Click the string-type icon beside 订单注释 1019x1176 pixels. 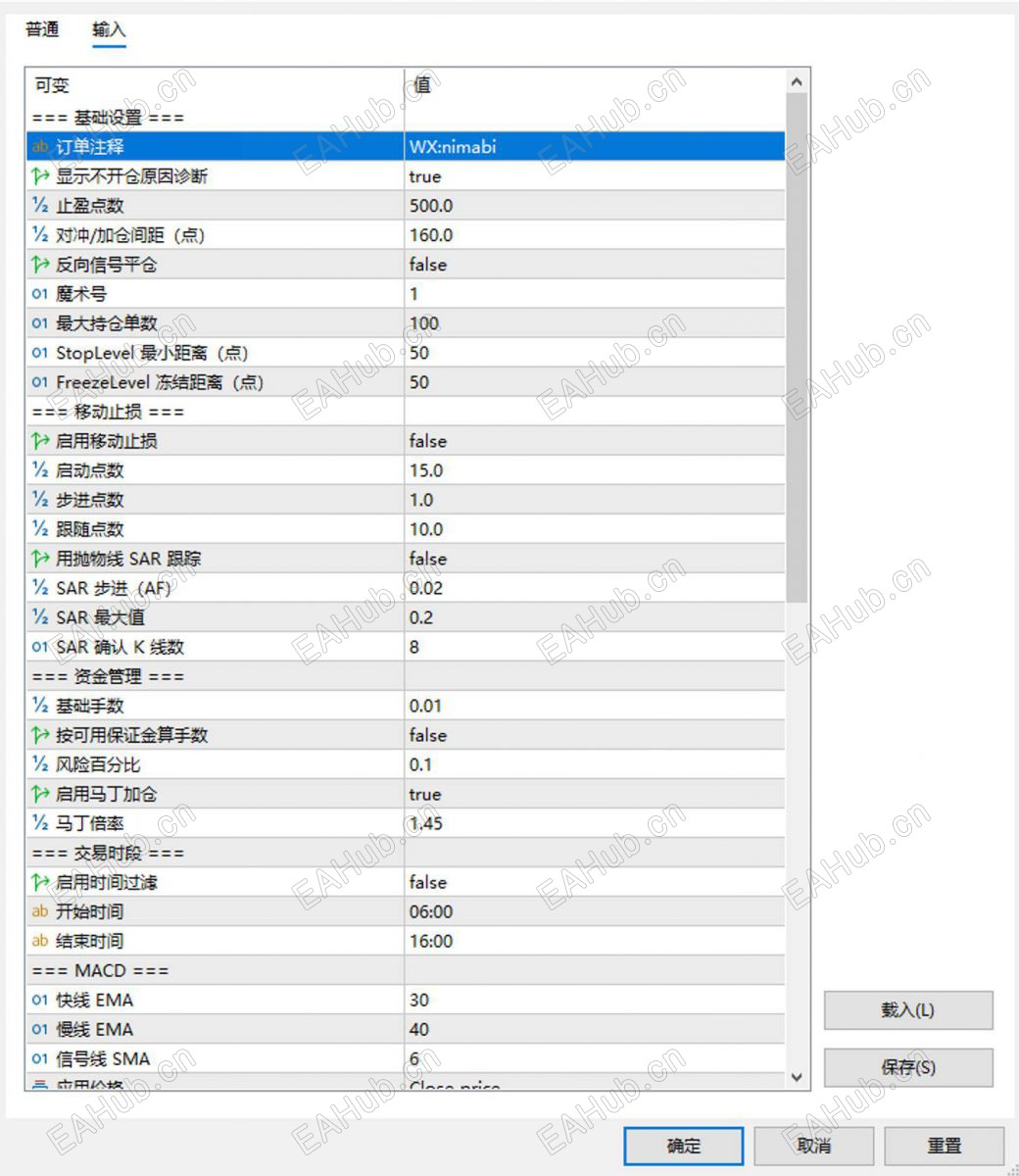(x=40, y=147)
